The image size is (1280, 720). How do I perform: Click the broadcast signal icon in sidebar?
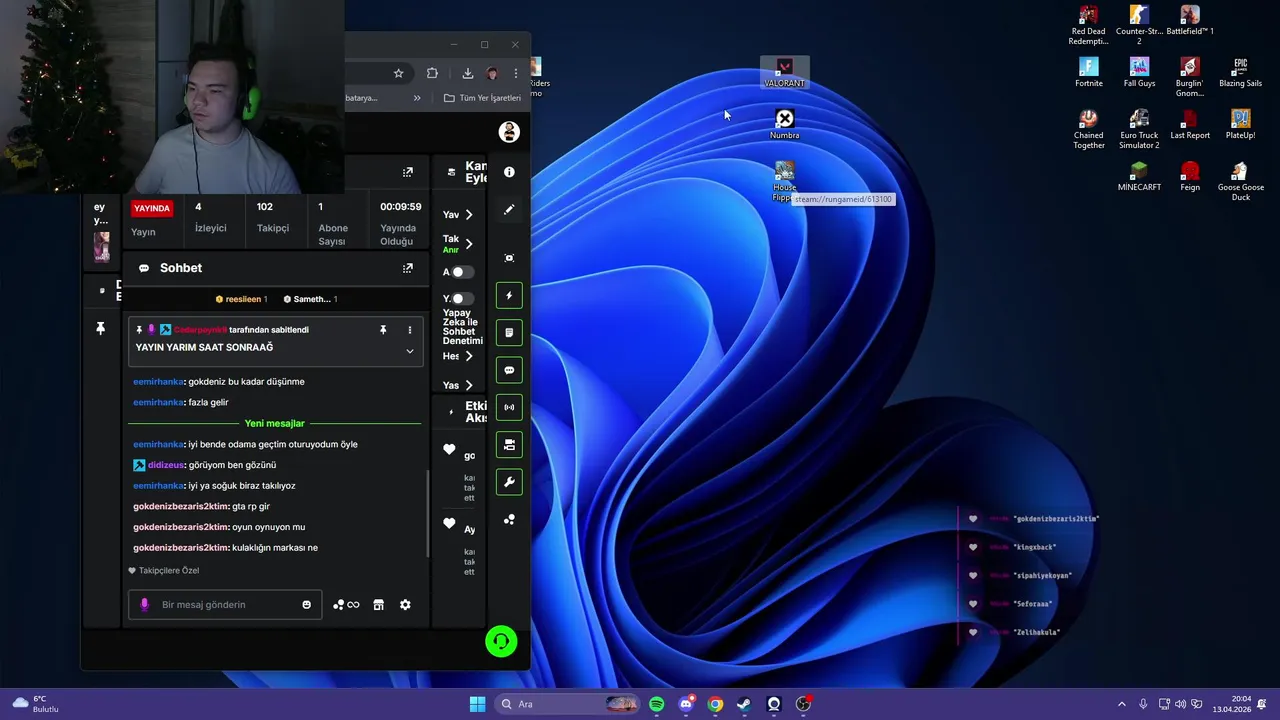[x=509, y=407]
